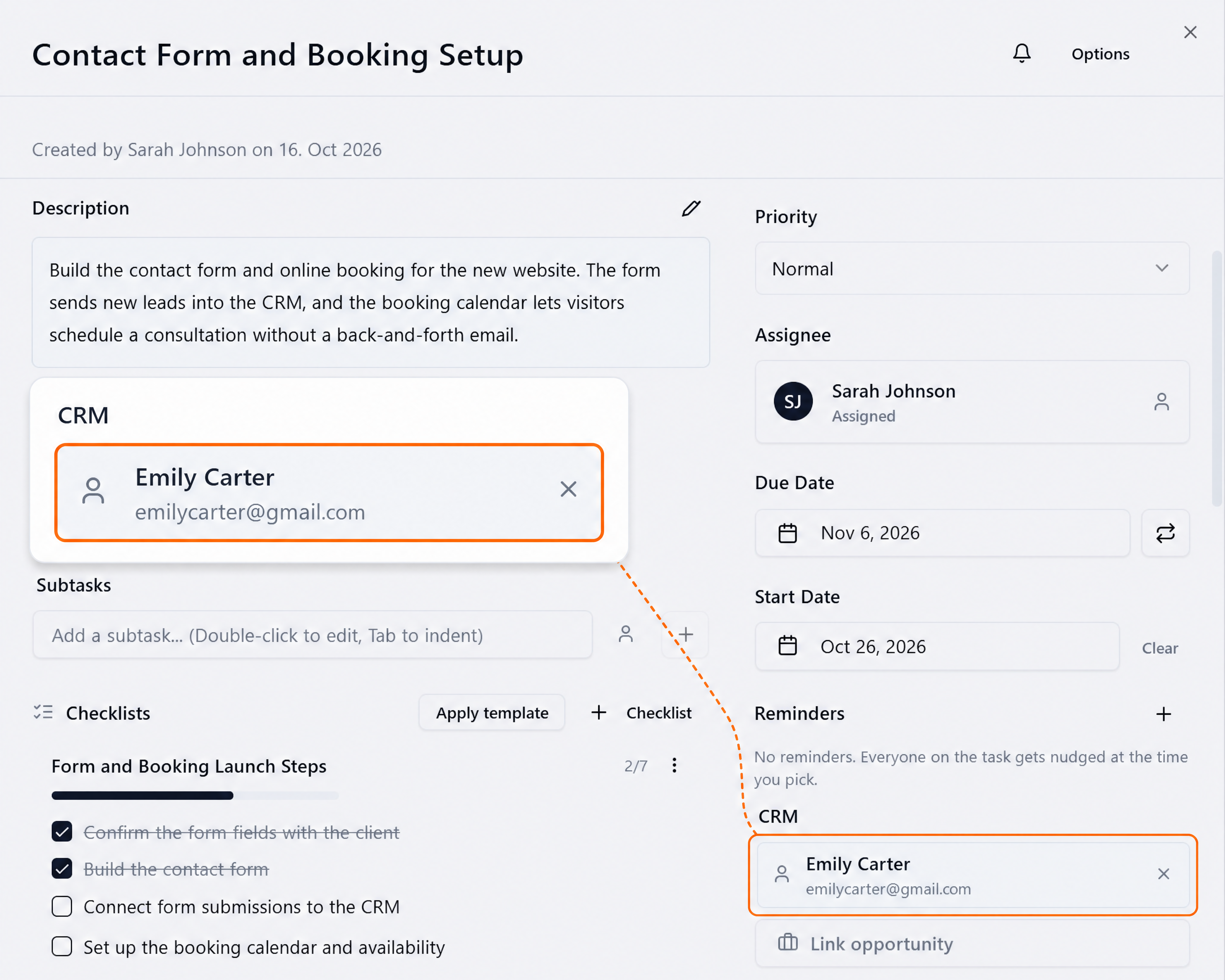Image resolution: width=1225 pixels, height=980 pixels.
Task: Click the checklist progress bar
Action: [195, 795]
